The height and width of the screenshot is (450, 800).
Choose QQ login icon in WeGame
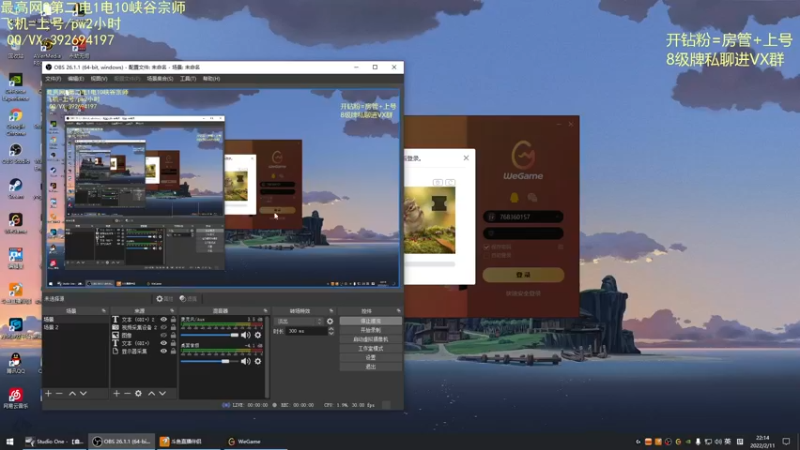514,197
